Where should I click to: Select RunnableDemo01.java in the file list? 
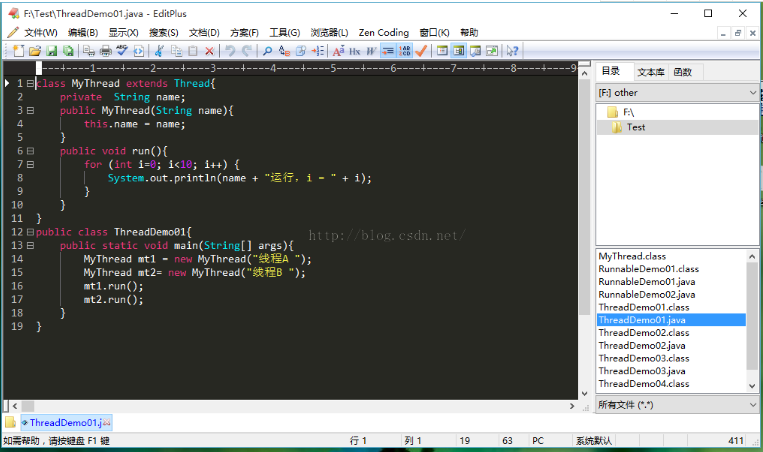pyautogui.click(x=646, y=282)
